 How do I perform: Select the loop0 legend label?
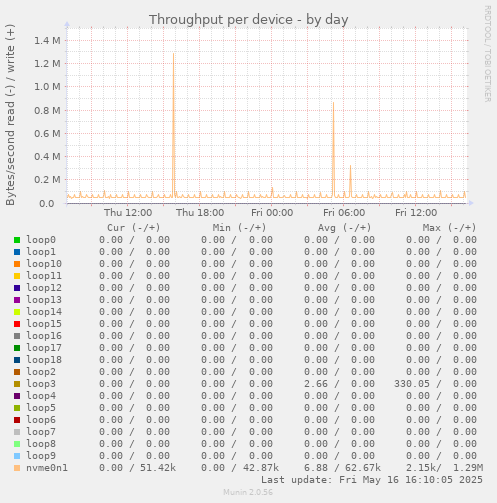click(41, 240)
